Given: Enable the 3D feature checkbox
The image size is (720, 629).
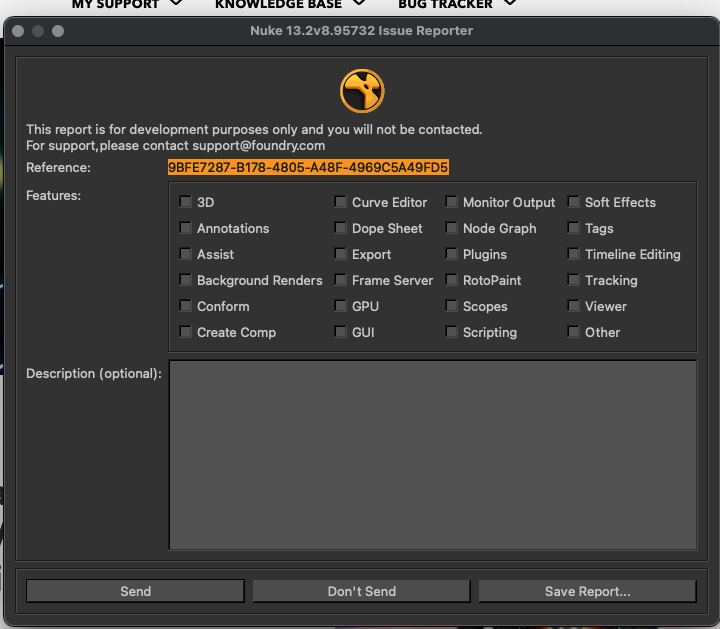Looking at the screenshot, I should 186,202.
